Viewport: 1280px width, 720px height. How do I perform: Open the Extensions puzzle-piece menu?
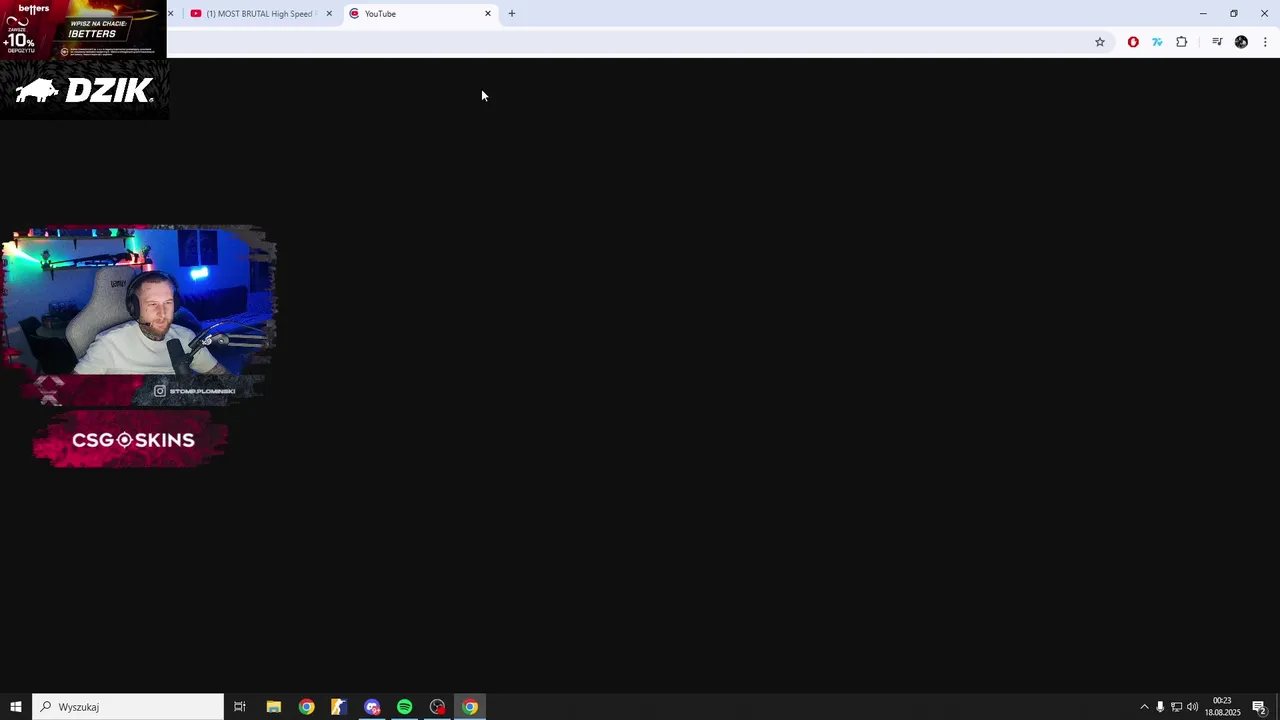pos(1182,42)
